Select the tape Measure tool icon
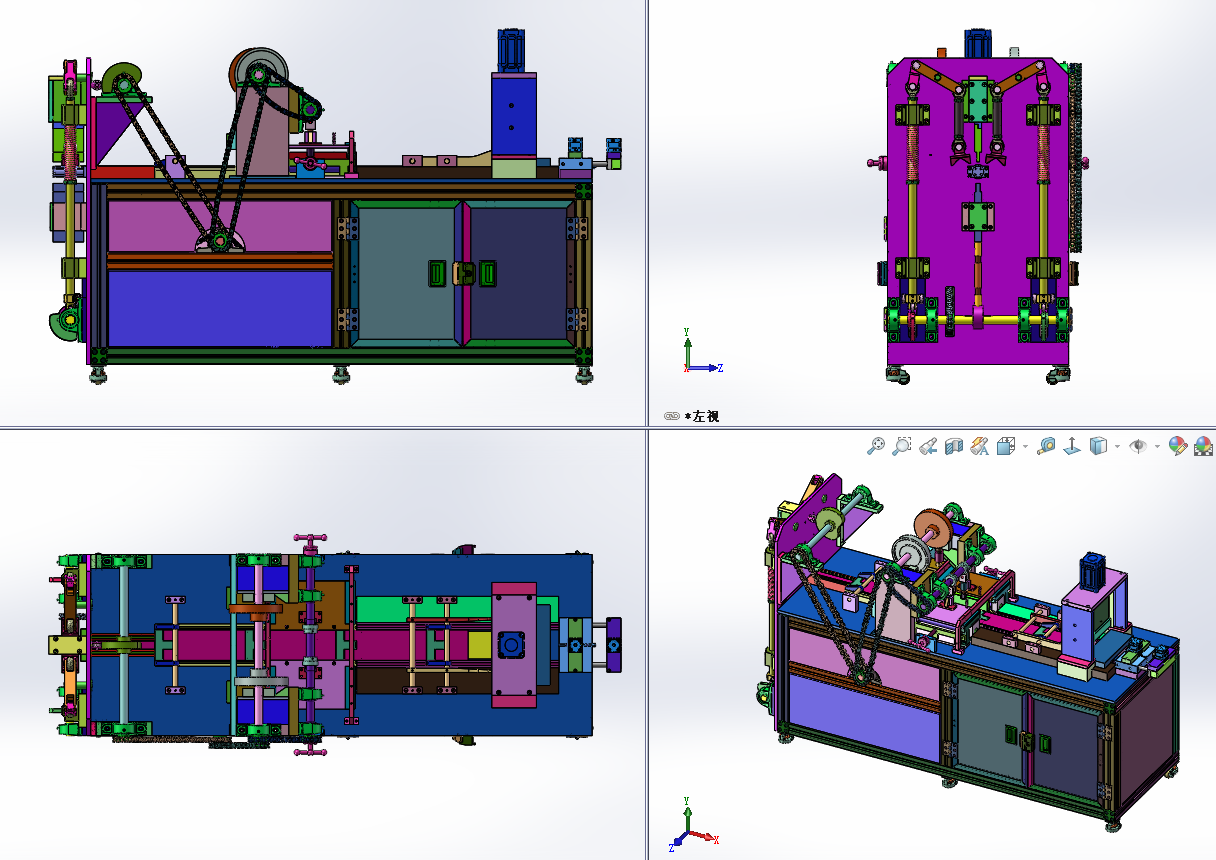 [1046, 446]
